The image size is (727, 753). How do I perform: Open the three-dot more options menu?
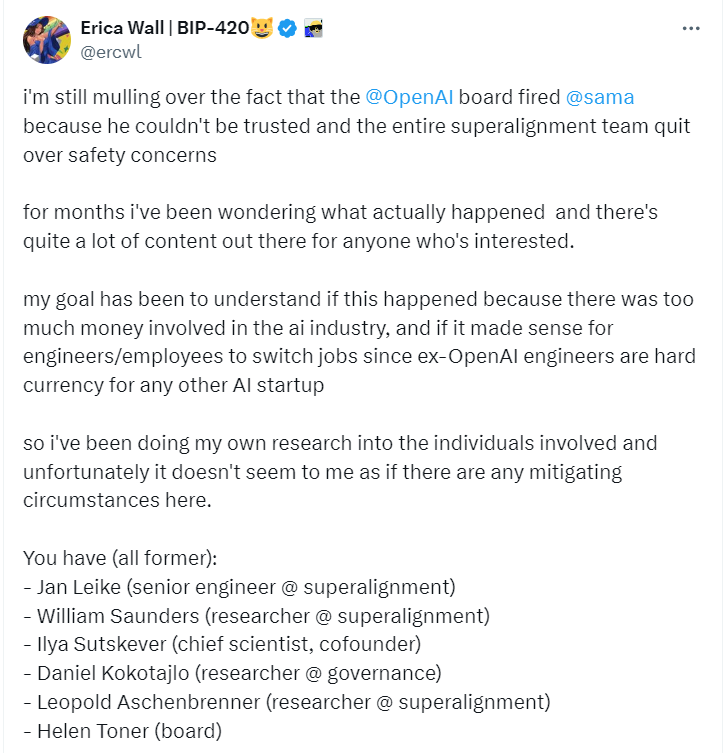[691, 29]
